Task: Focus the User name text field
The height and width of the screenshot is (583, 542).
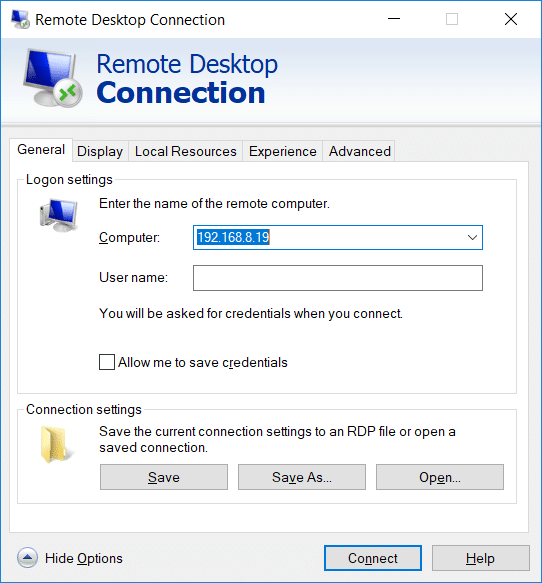Action: pos(338,278)
